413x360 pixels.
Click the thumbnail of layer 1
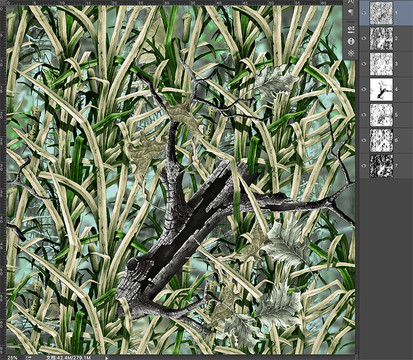[x=381, y=13]
